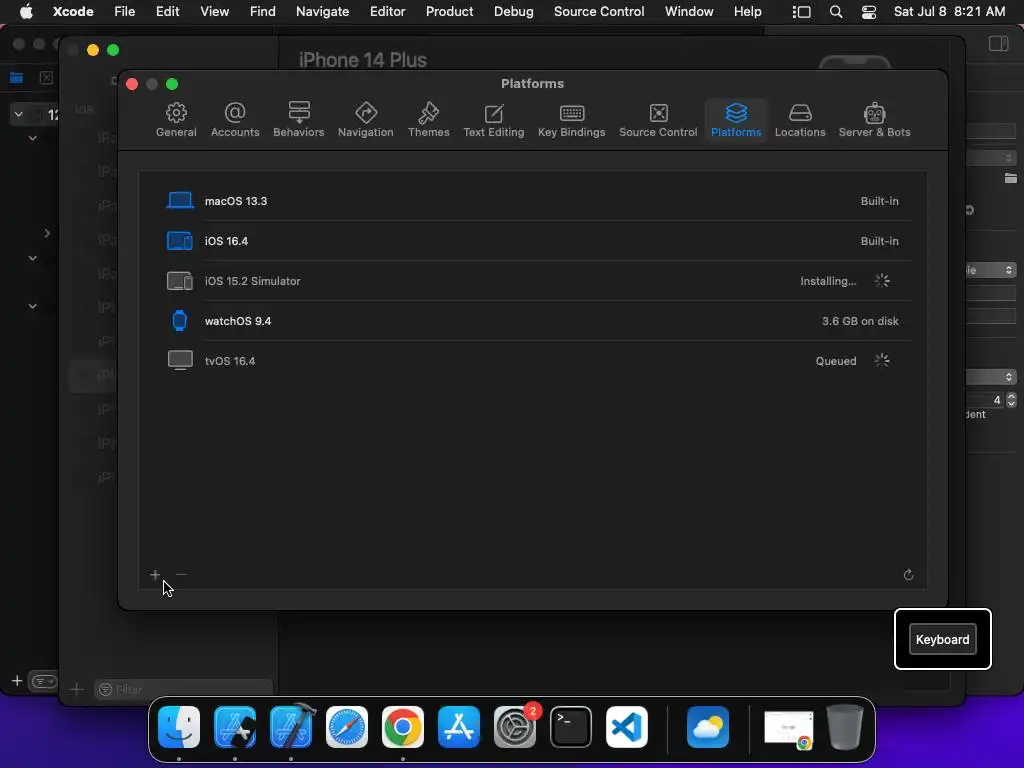Open Google Chrome from the Dock

pos(403,727)
